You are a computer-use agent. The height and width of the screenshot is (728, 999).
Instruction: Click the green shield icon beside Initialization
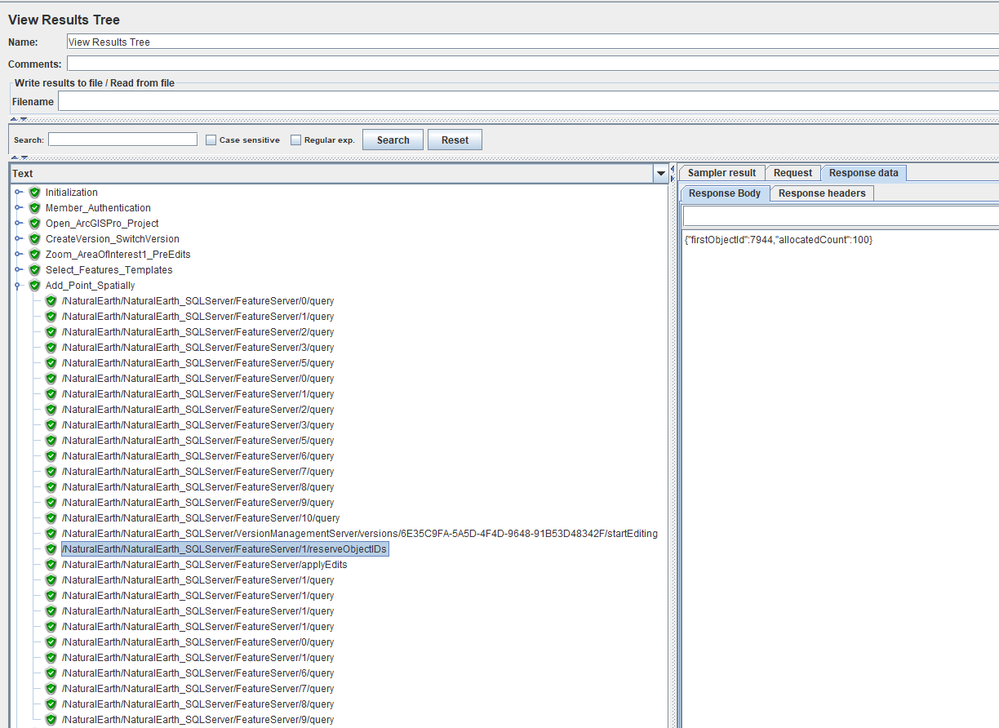pyautogui.click(x=35, y=192)
